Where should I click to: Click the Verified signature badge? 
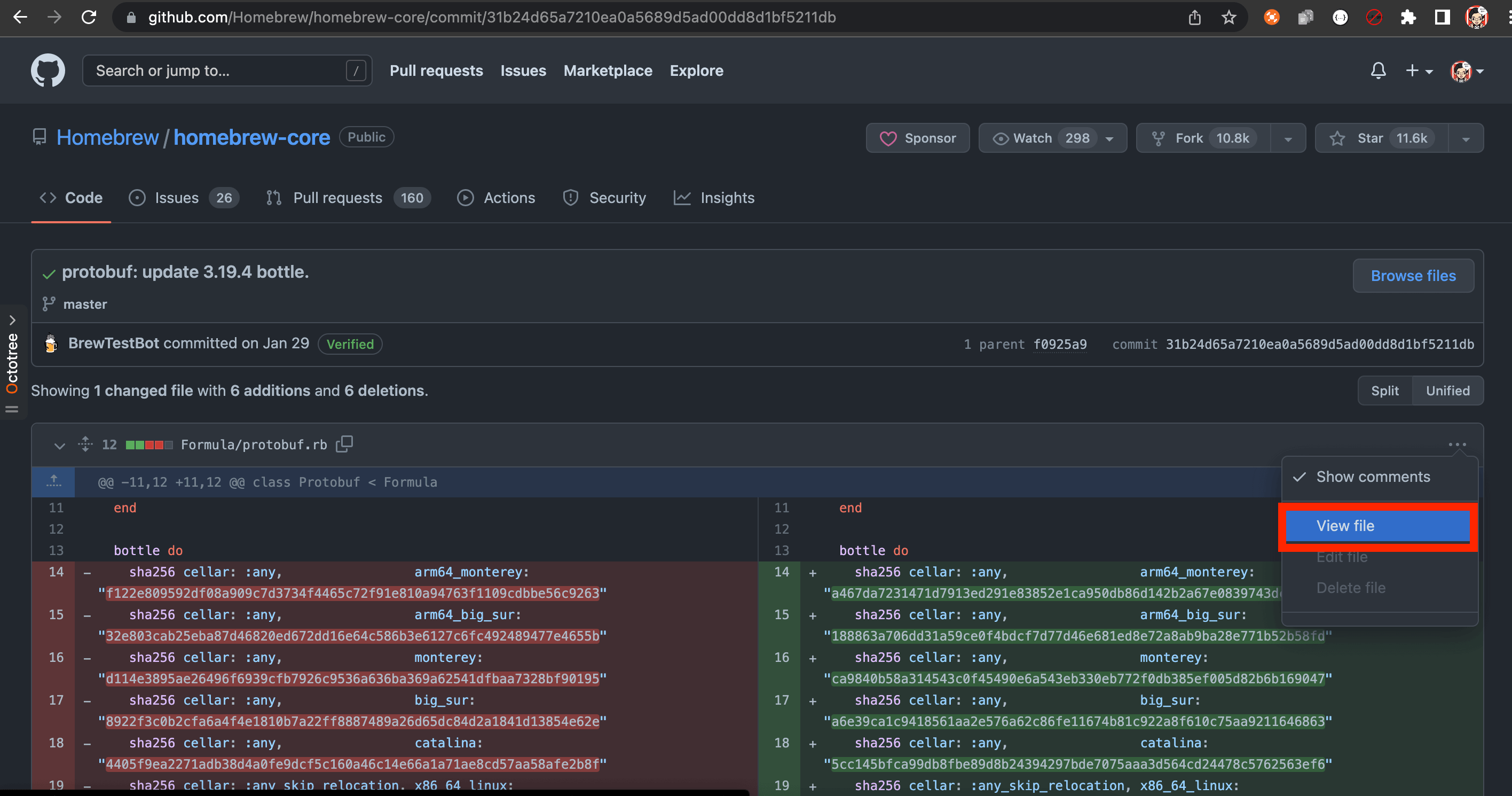tap(350, 344)
